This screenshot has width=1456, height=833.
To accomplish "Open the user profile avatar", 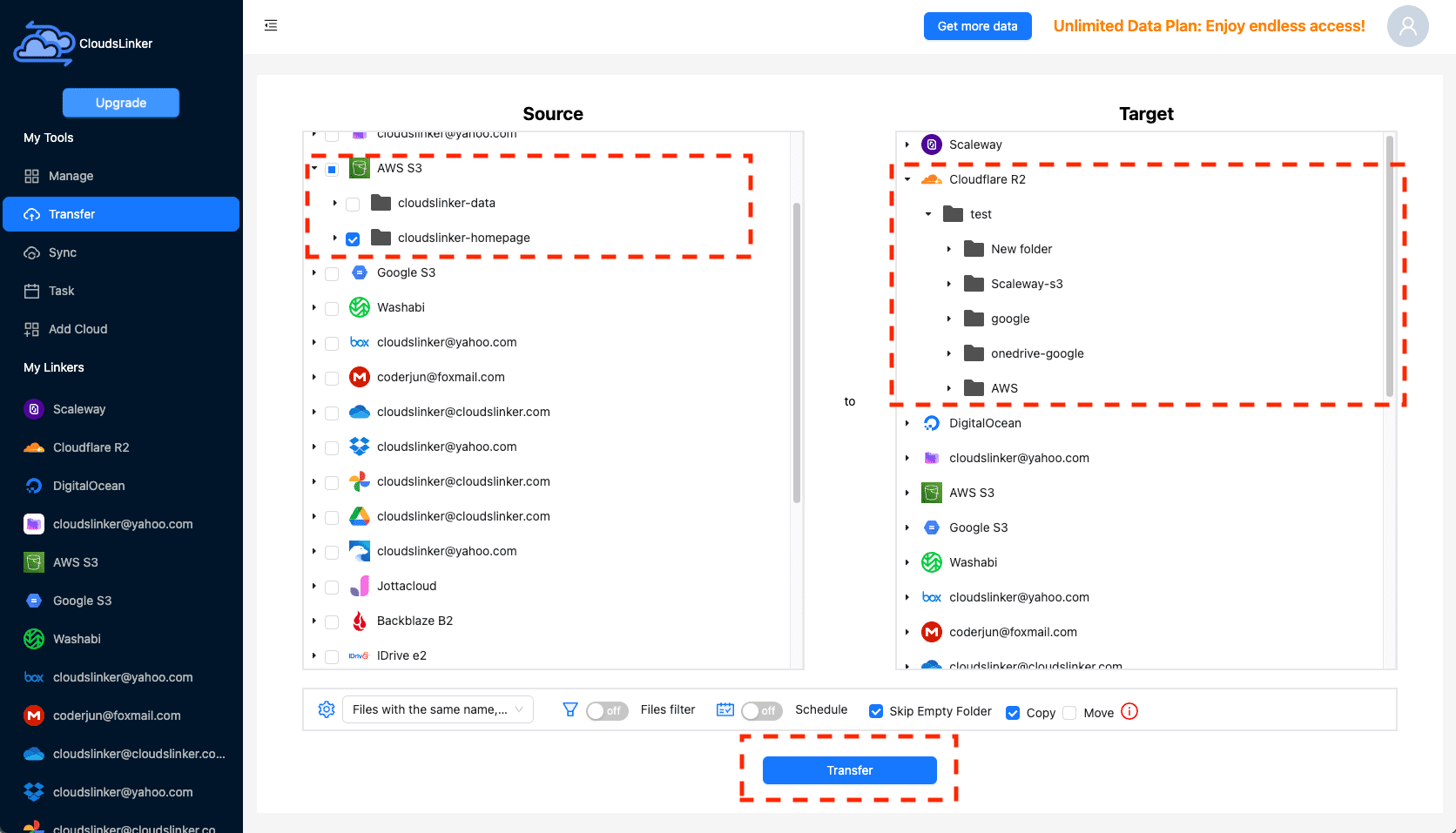I will click(1407, 26).
